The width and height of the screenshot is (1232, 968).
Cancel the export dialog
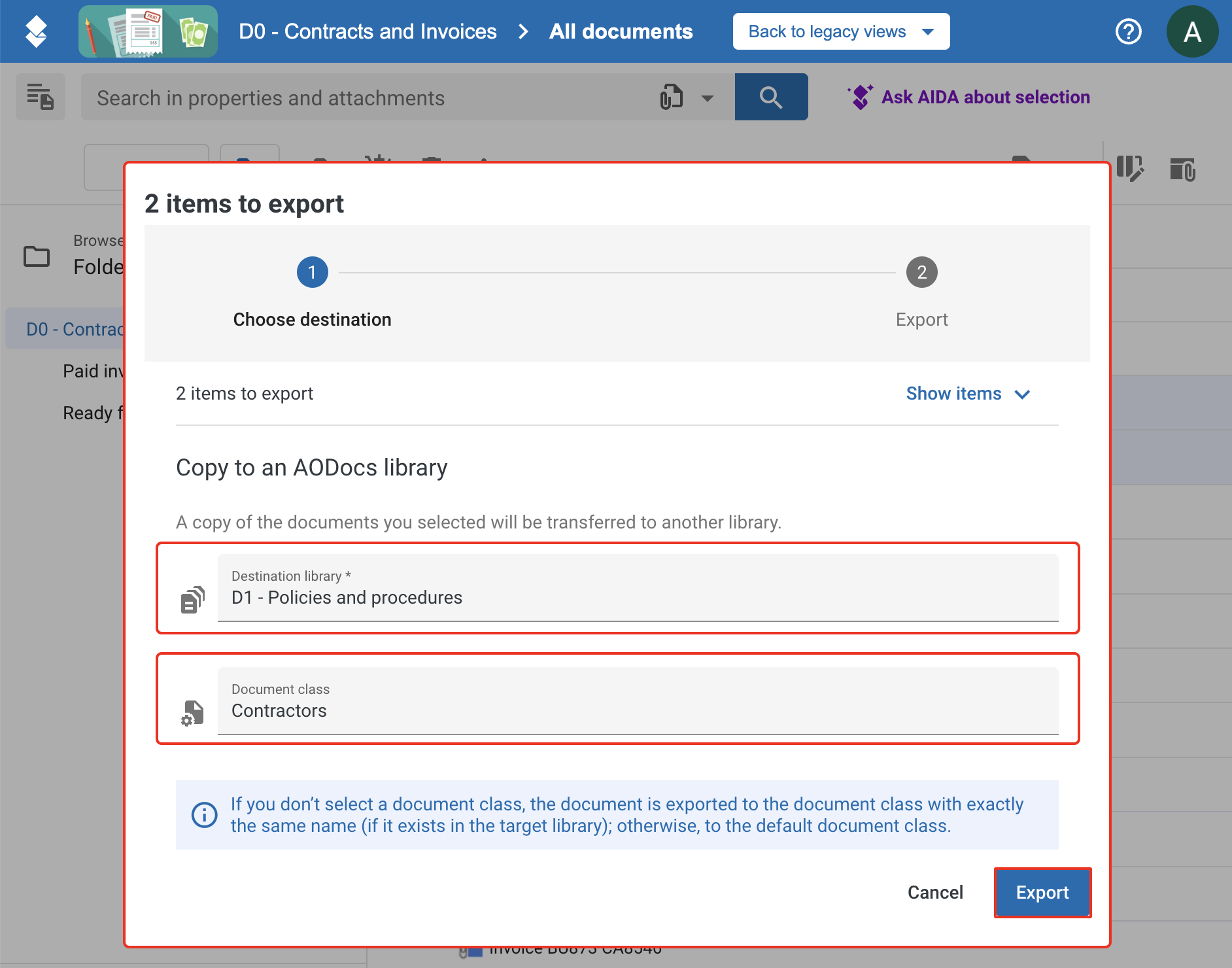tap(935, 892)
